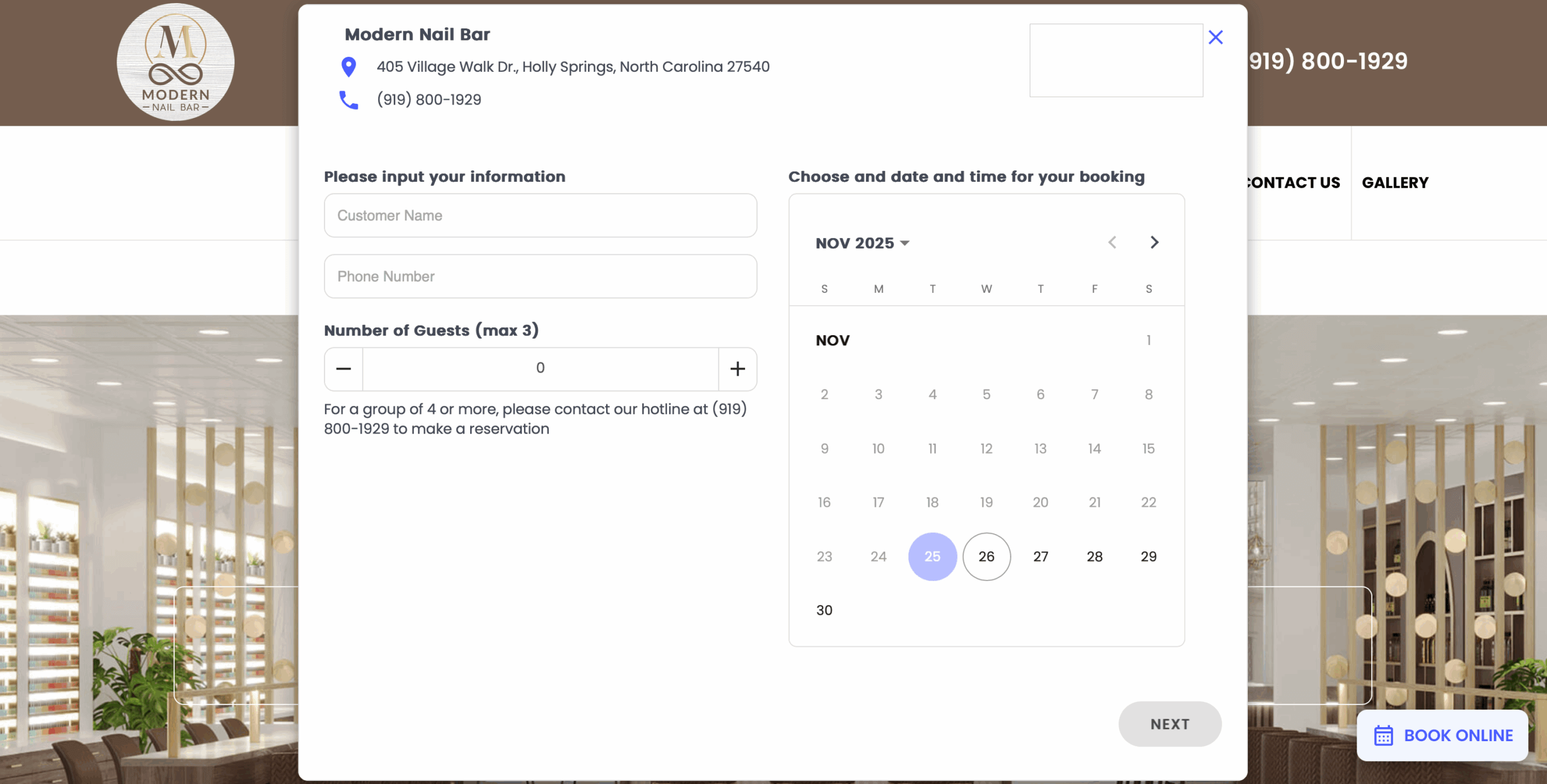Open the GALLERY menu item

[x=1395, y=182]
